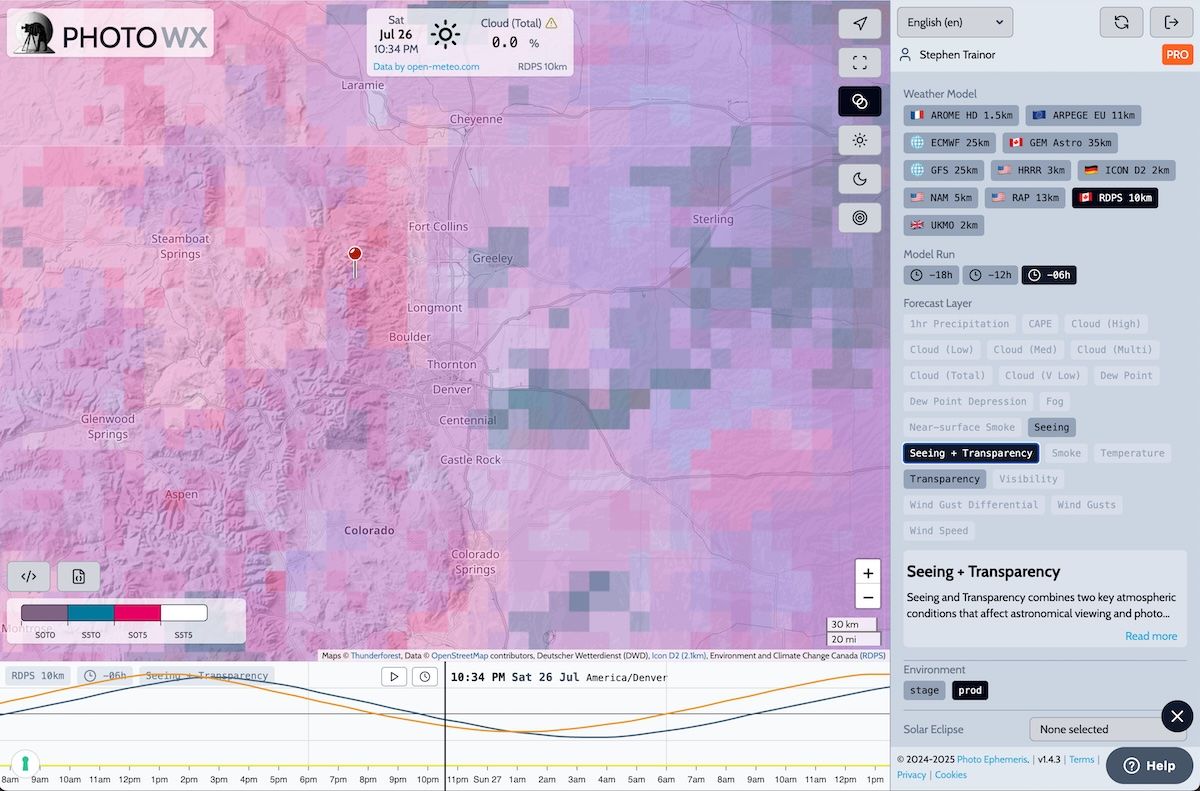Click the concentric circles target icon
This screenshot has width=1200, height=791.
(x=859, y=217)
